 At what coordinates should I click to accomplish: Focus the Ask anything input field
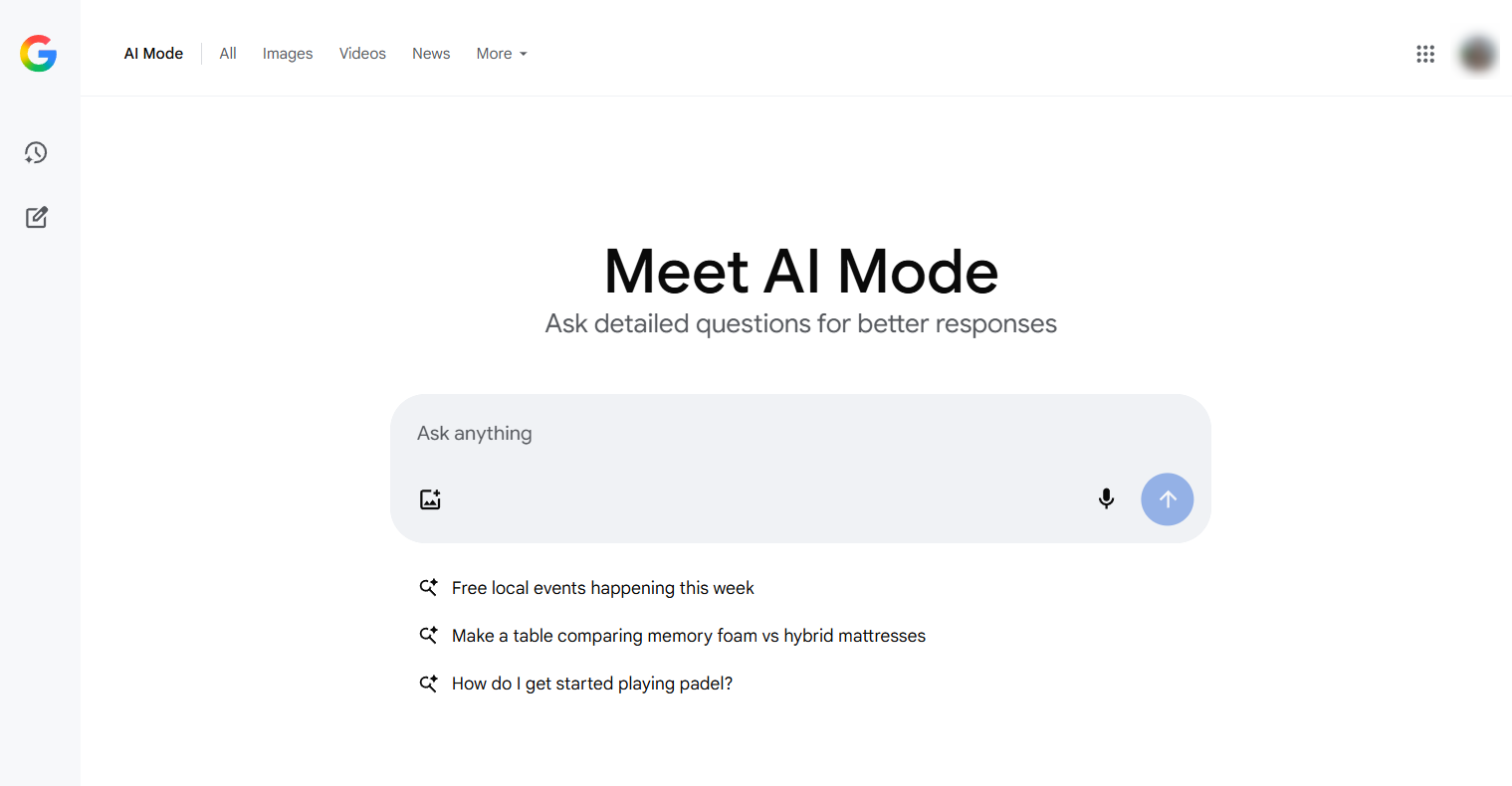coord(800,434)
